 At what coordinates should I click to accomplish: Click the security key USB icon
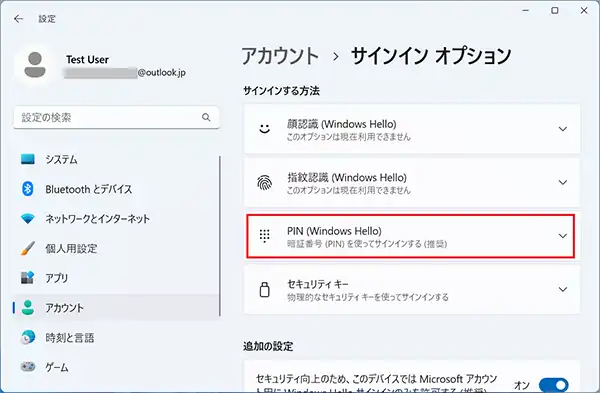(264, 290)
